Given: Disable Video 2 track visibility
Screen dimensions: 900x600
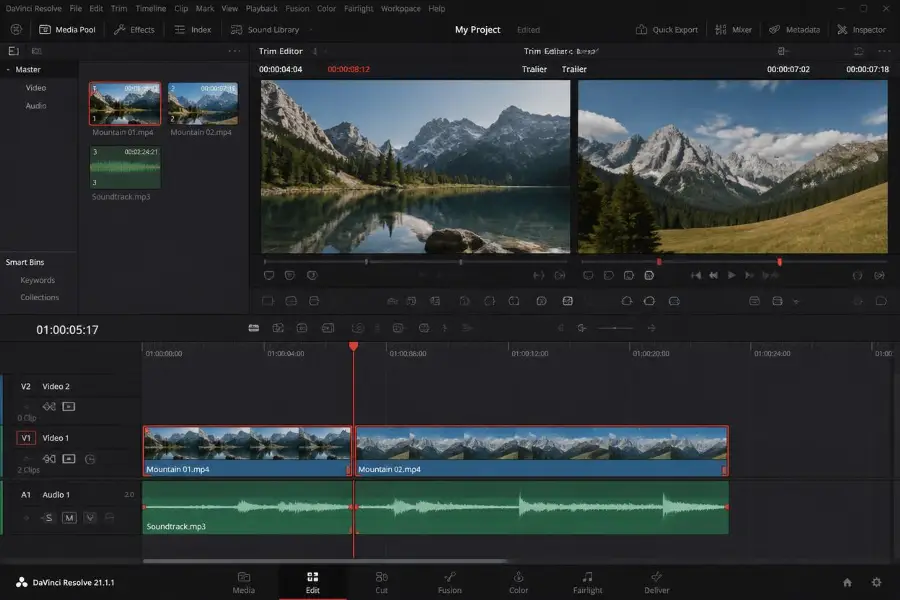Looking at the screenshot, I should point(68,407).
